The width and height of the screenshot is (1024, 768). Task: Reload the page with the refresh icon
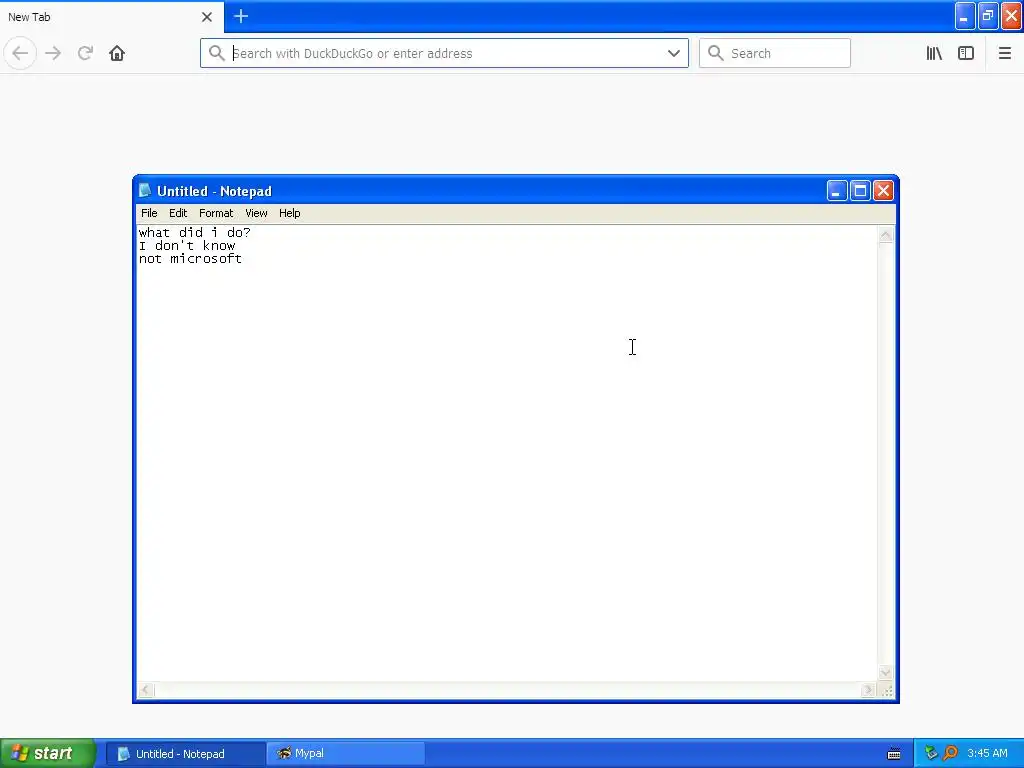[85, 53]
